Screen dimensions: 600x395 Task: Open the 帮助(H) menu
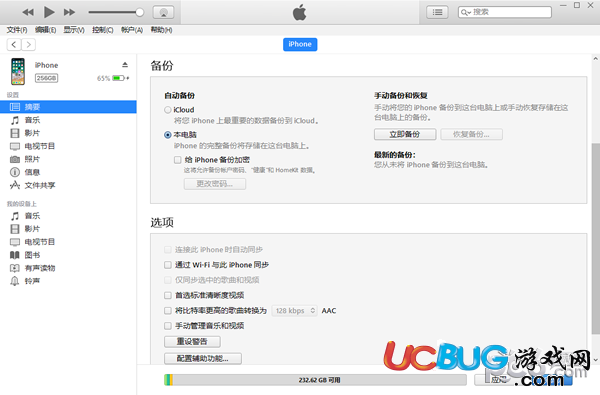[x=161, y=30]
